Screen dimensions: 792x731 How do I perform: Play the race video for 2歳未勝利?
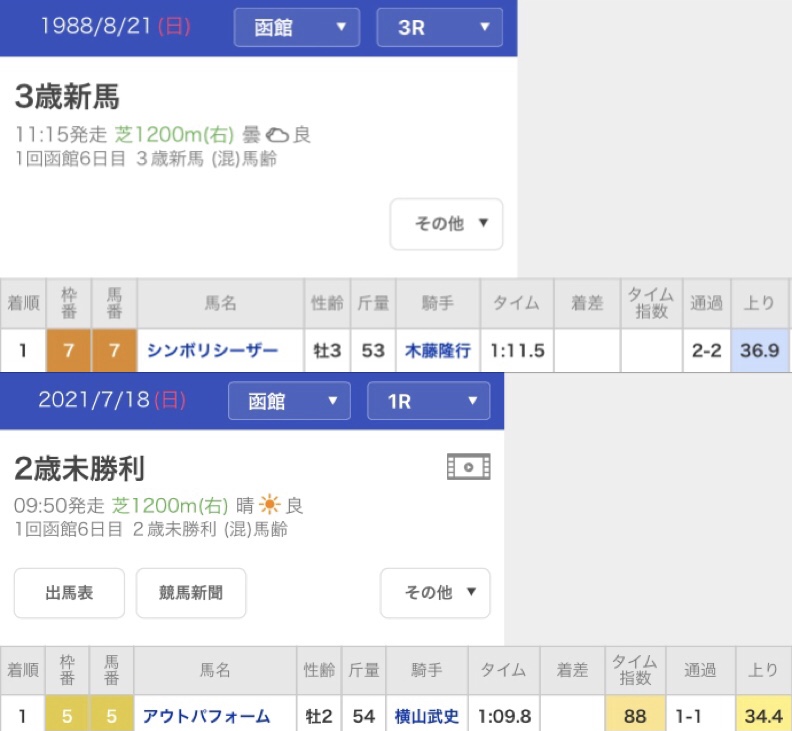coord(468,467)
